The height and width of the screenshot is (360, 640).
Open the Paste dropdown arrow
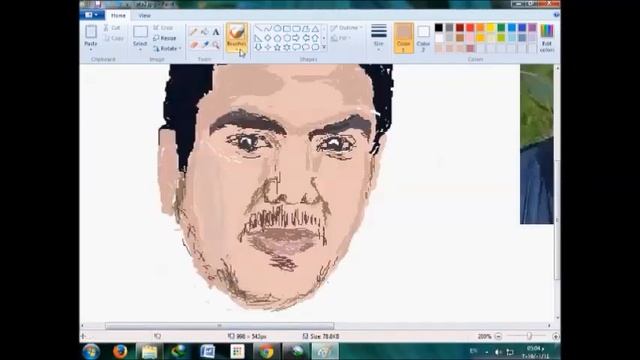pyautogui.click(x=91, y=50)
